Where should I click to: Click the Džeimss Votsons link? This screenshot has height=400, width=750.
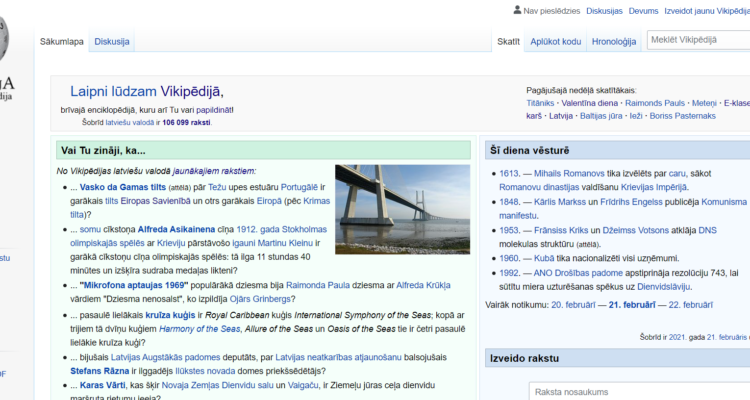coord(636,230)
